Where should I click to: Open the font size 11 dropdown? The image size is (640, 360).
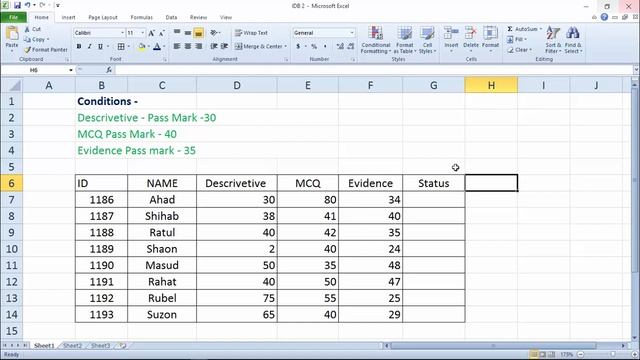pos(142,33)
